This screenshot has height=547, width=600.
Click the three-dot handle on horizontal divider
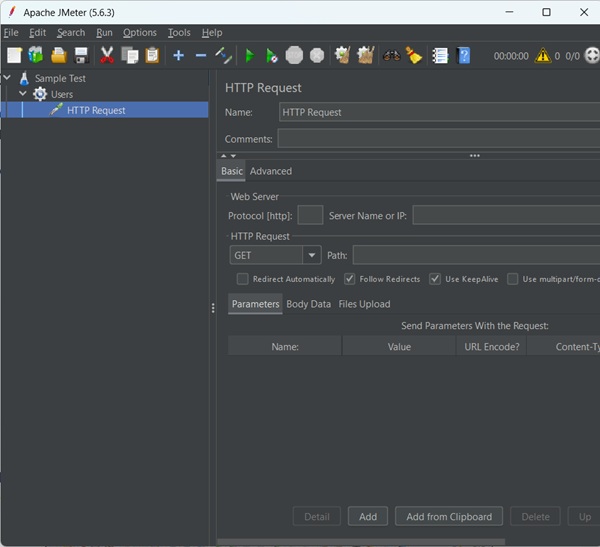coord(474,156)
